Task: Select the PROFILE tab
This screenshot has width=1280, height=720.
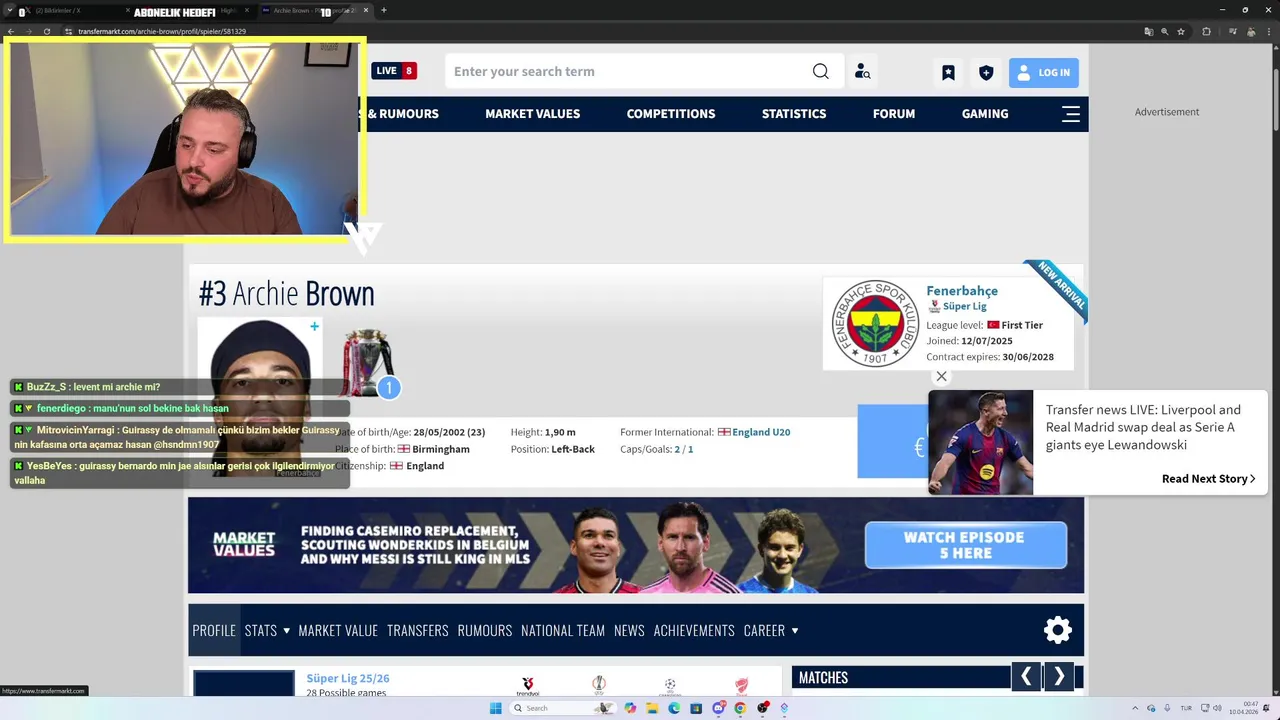Action: tap(214, 630)
